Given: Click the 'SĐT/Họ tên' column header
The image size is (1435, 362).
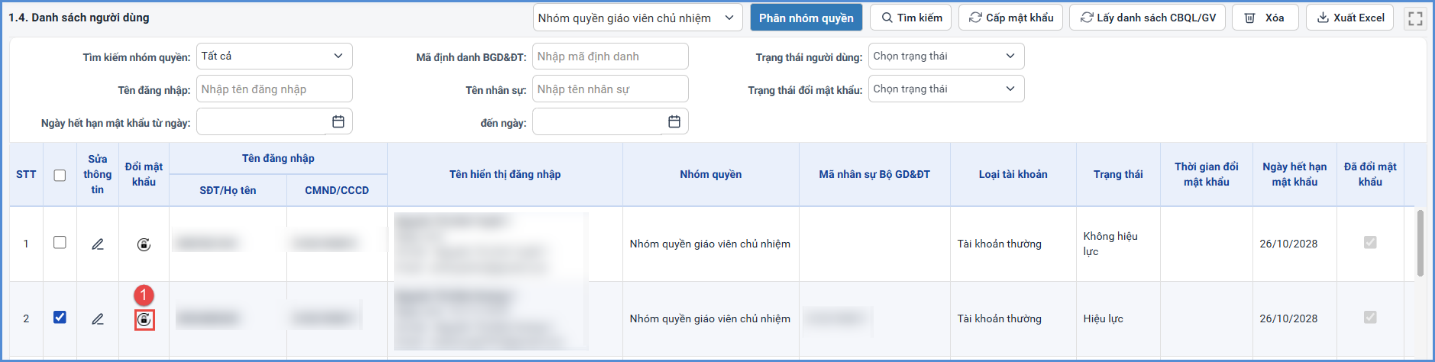Looking at the screenshot, I should click(228, 190).
